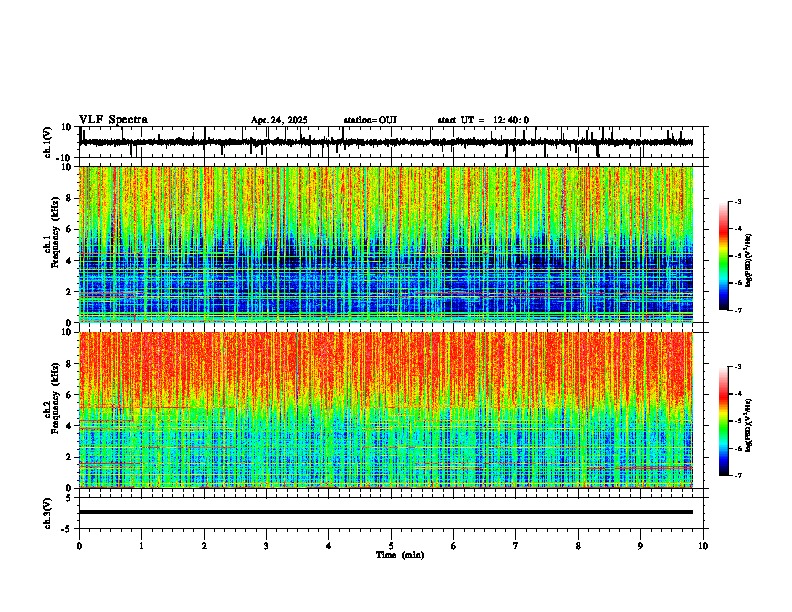This screenshot has height=612, width=792.
Task: Click the "-10" tick on ch.1(V) axis
Action: (65, 158)
